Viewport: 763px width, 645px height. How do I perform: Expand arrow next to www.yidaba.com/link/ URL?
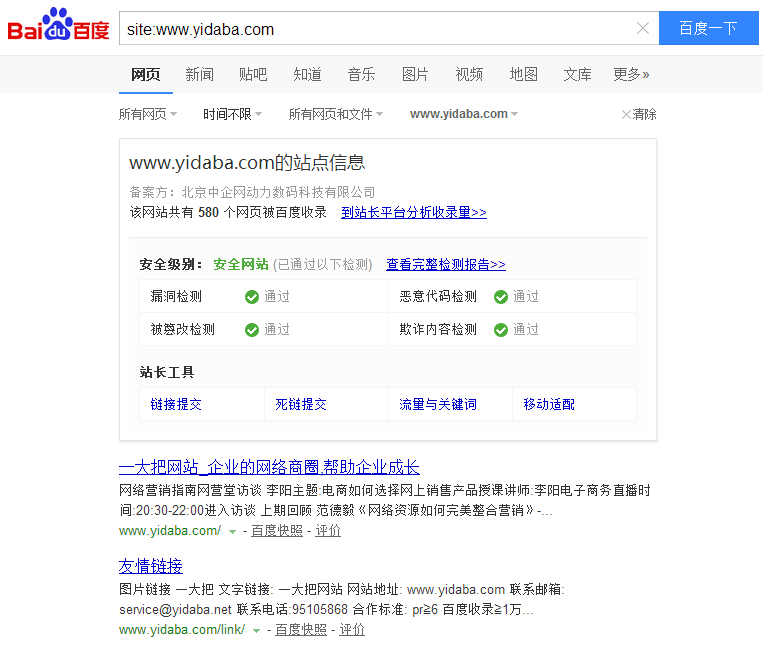click(x=256, y=630)
